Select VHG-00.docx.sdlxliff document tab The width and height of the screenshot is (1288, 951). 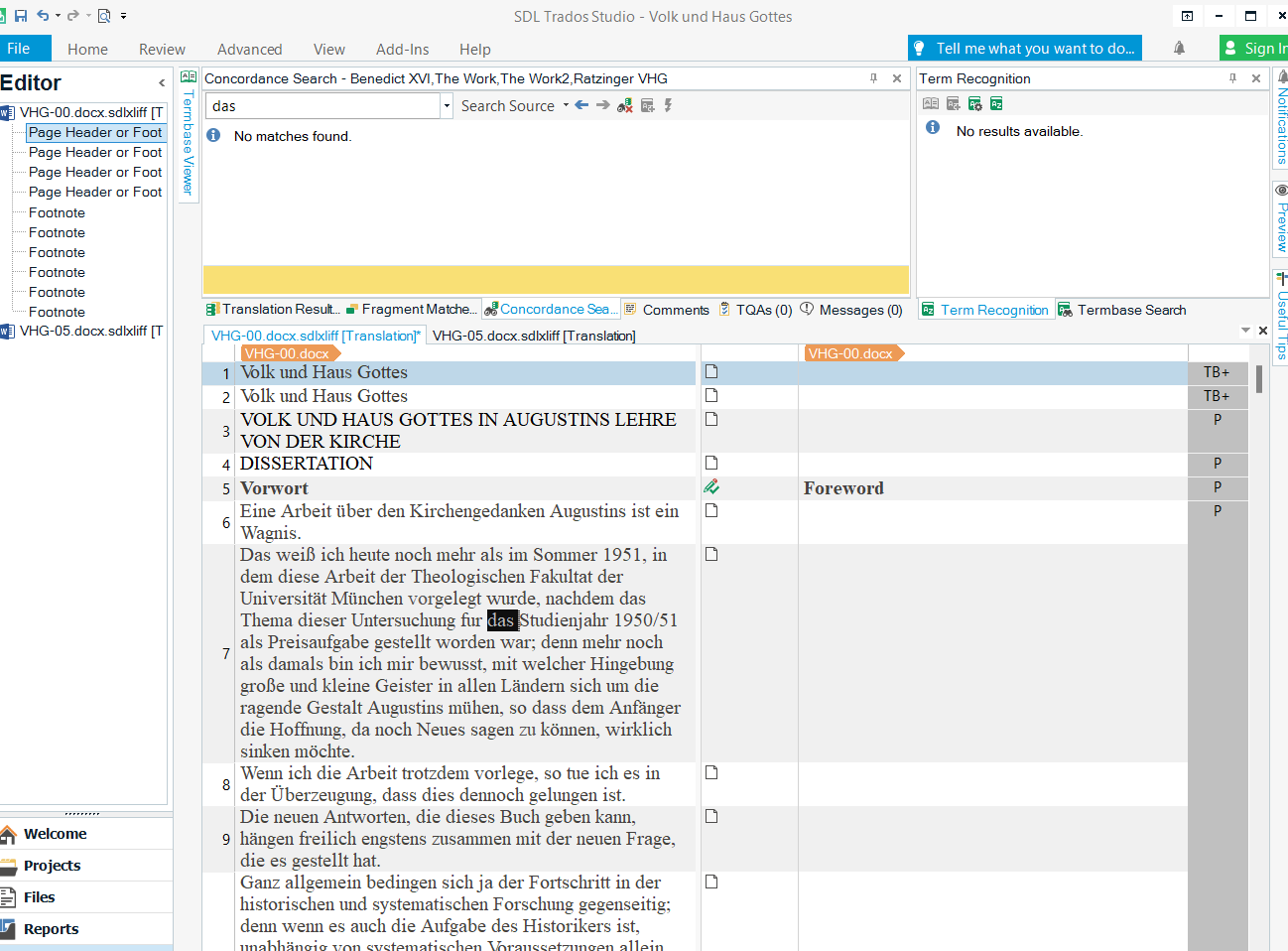tap(316, 336)
